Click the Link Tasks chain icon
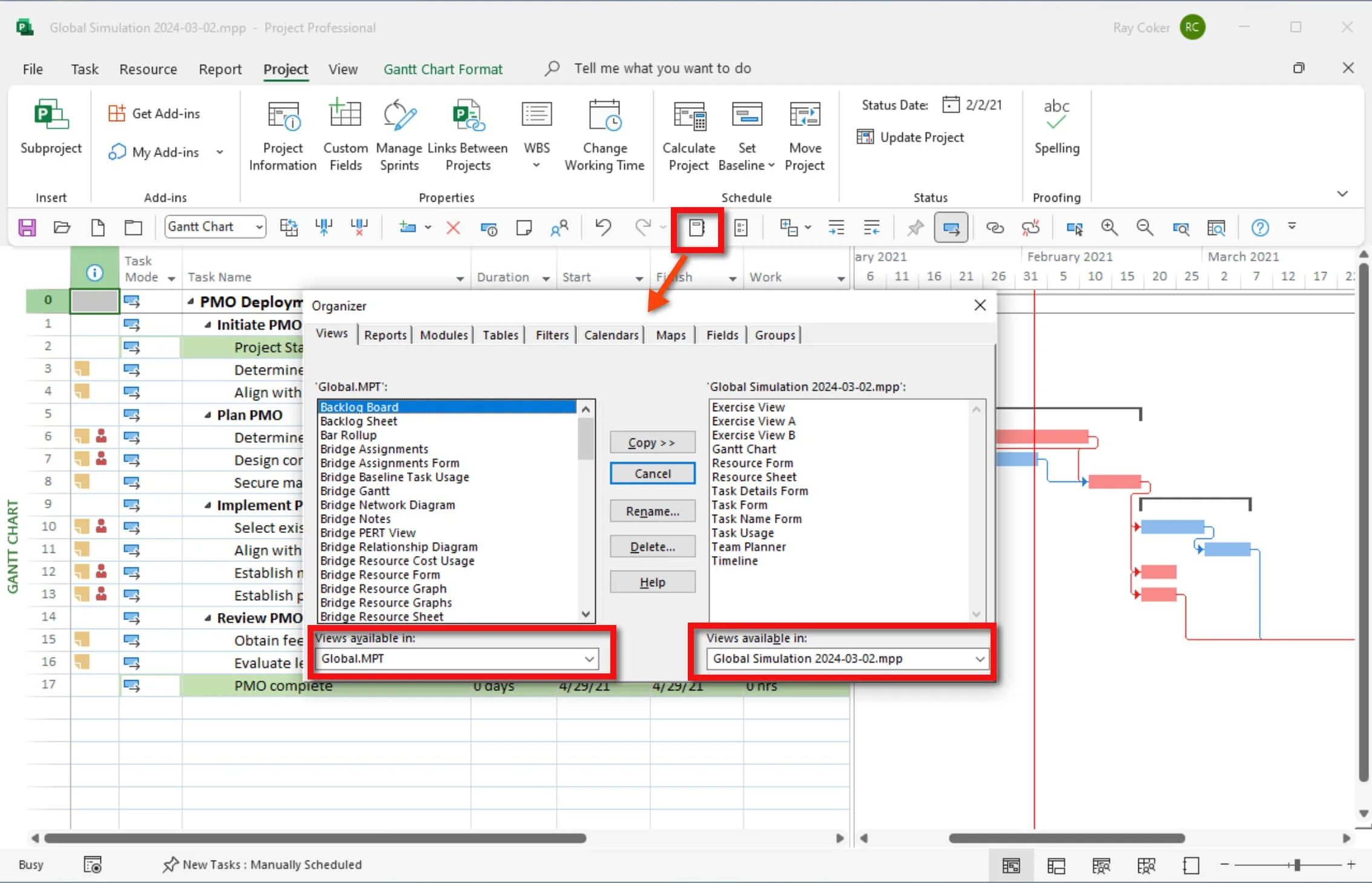Viewport: 1372px width, 883px height. tap(995, 228)
